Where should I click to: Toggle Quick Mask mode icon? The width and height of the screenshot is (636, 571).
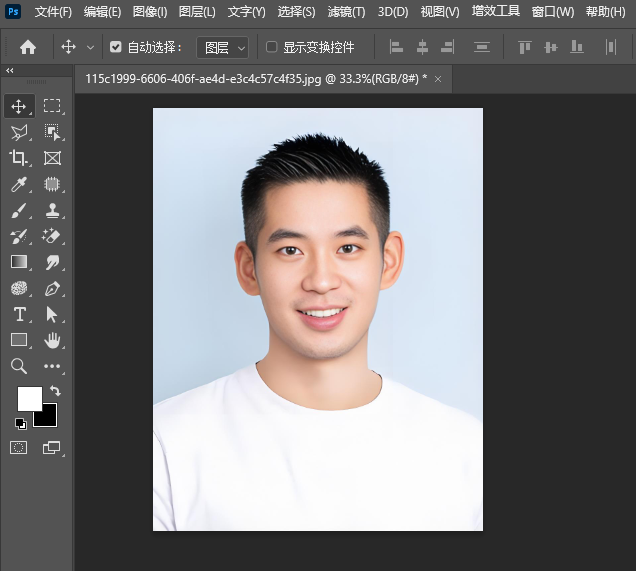click(19, 448)
